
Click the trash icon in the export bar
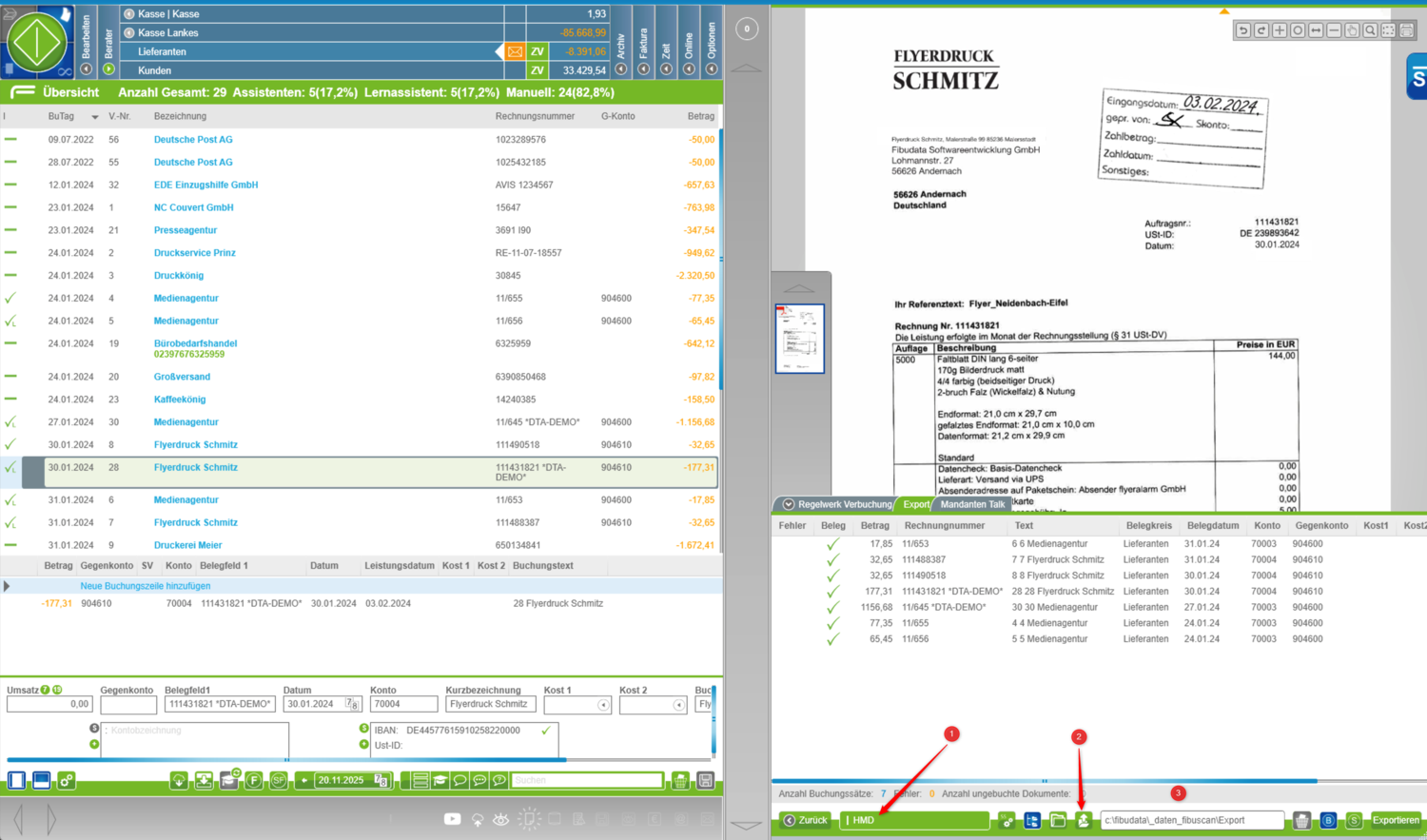pyautogui.click(x=1301, y=820)
